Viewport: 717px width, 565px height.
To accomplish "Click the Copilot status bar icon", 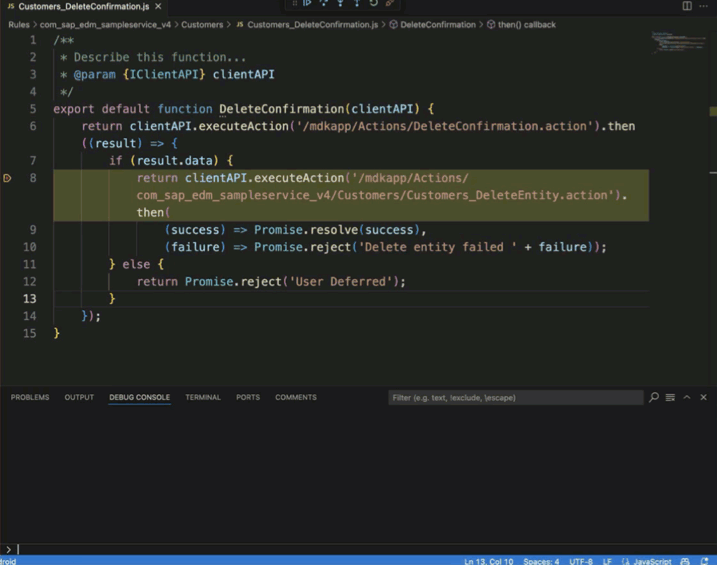I will 685,561.
